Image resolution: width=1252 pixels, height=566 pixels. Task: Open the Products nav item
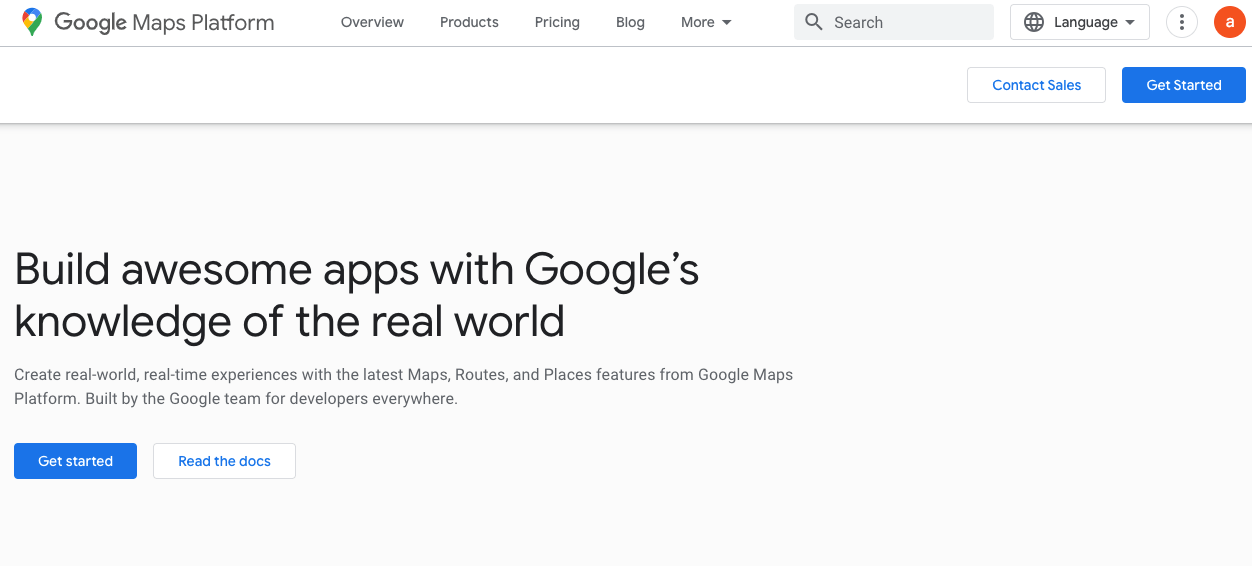coord(469,22)
